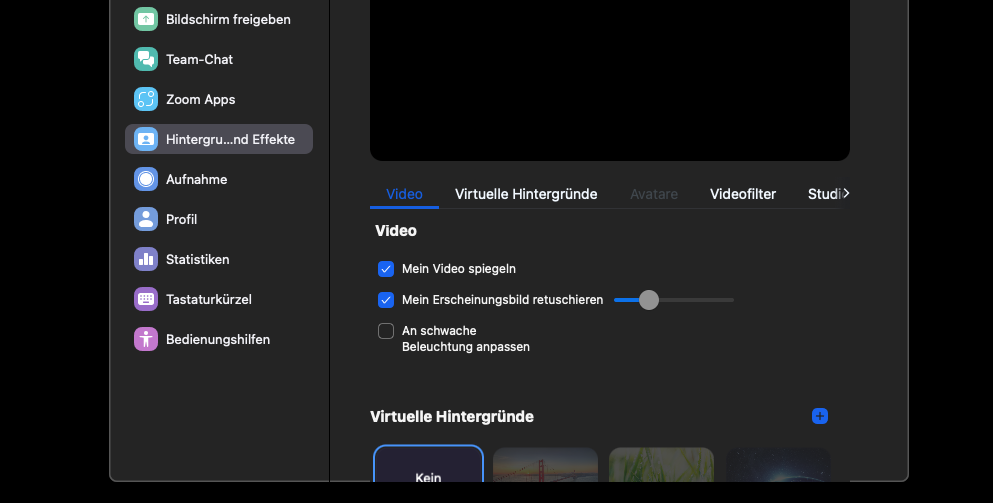
Task: Click the Team-Chat speech bubble icon
Action: 146,59
